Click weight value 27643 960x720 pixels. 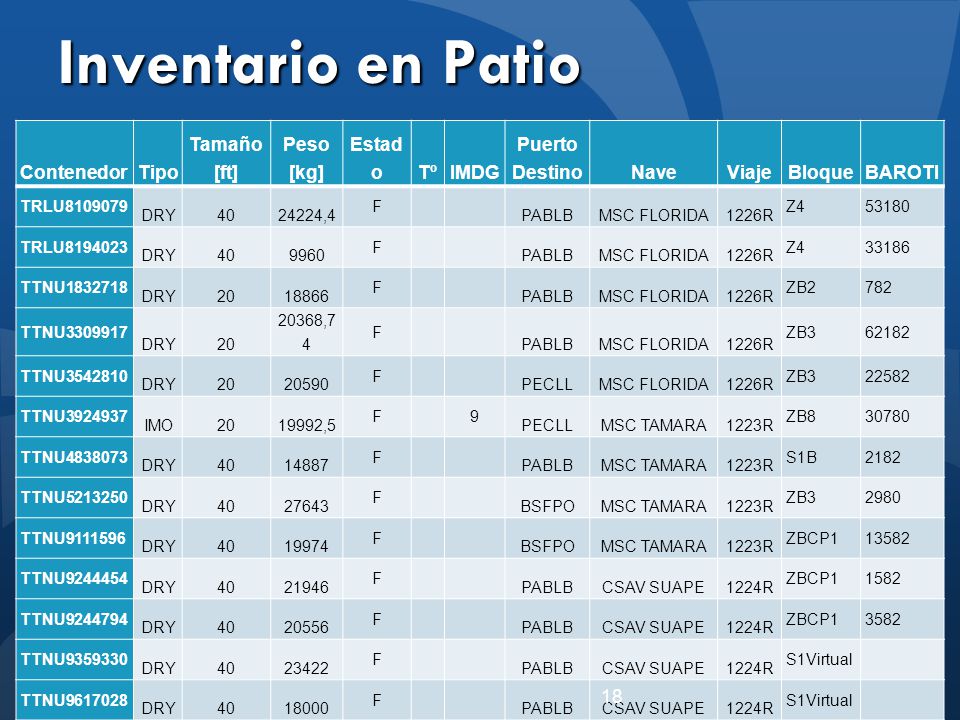pyautogui.click(x=306, y=506)
